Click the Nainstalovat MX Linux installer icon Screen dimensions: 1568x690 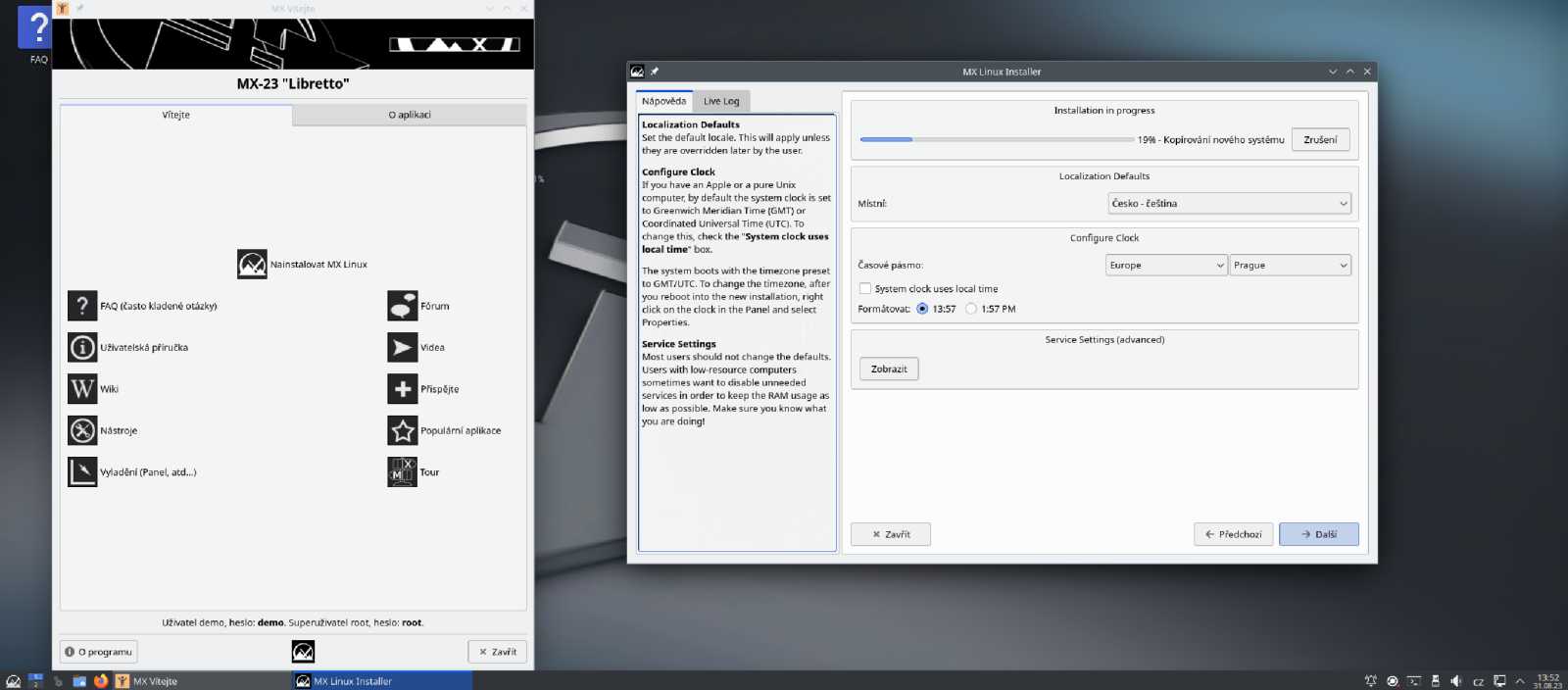point(252,264)
